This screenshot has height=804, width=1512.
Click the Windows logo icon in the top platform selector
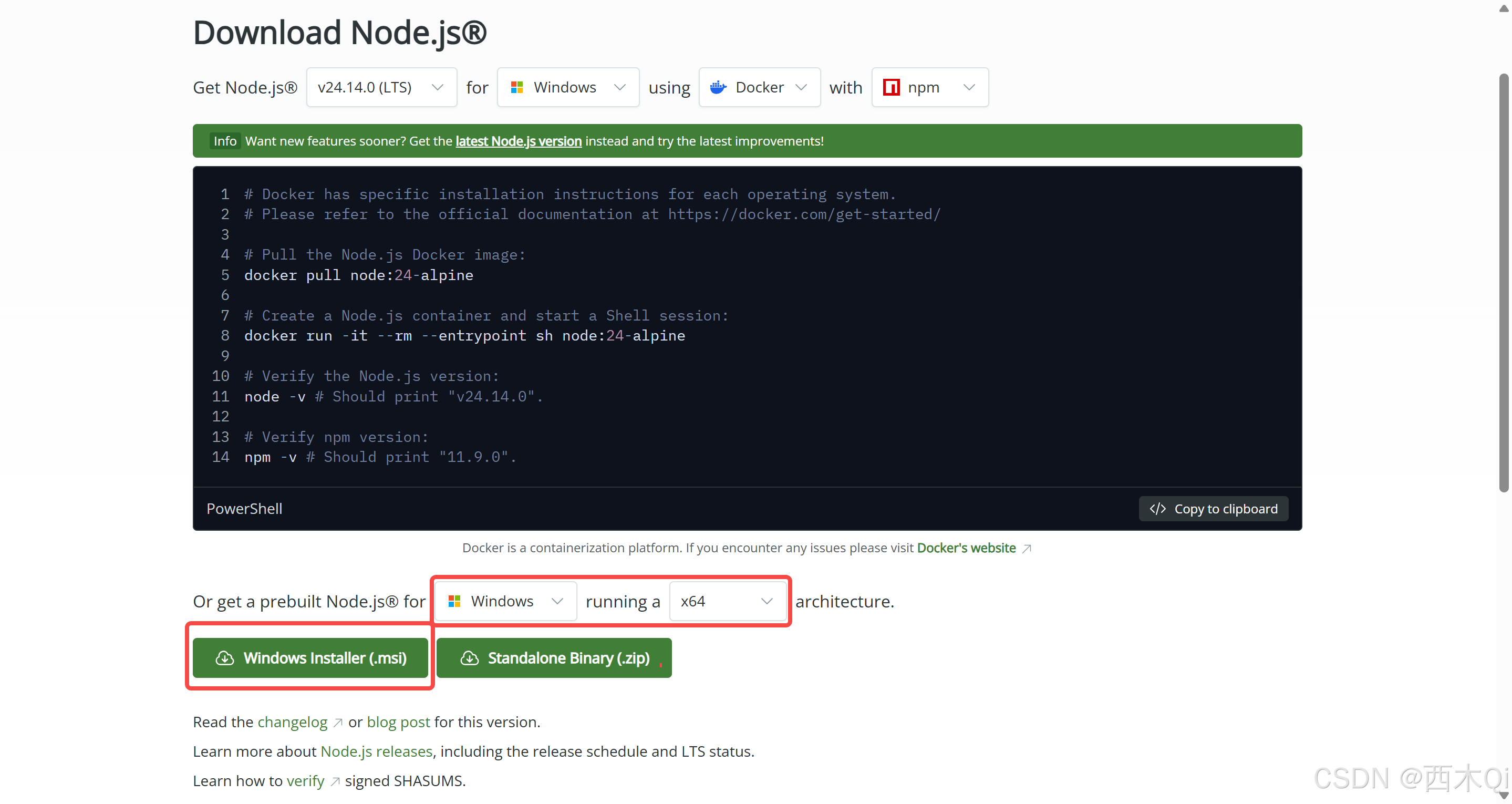(x=517, y=88)
